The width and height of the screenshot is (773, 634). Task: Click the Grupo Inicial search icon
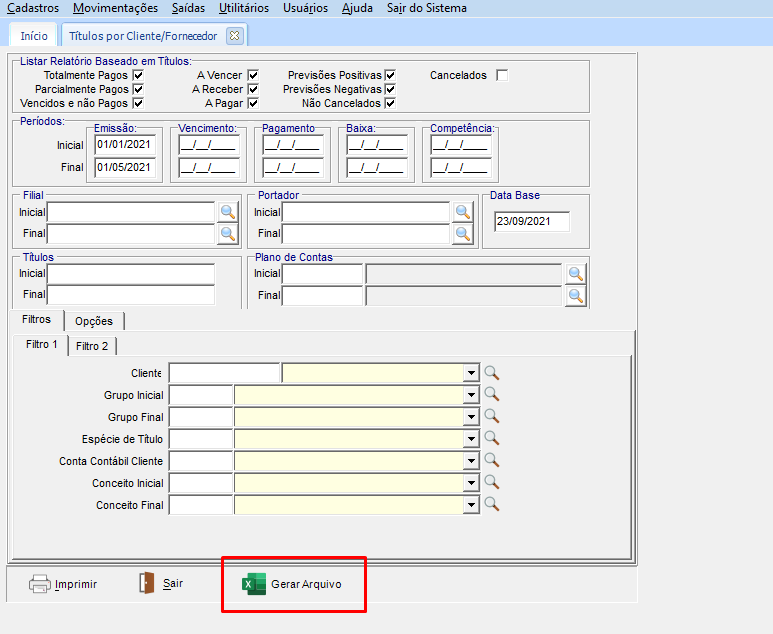click(x=491, y=395)
